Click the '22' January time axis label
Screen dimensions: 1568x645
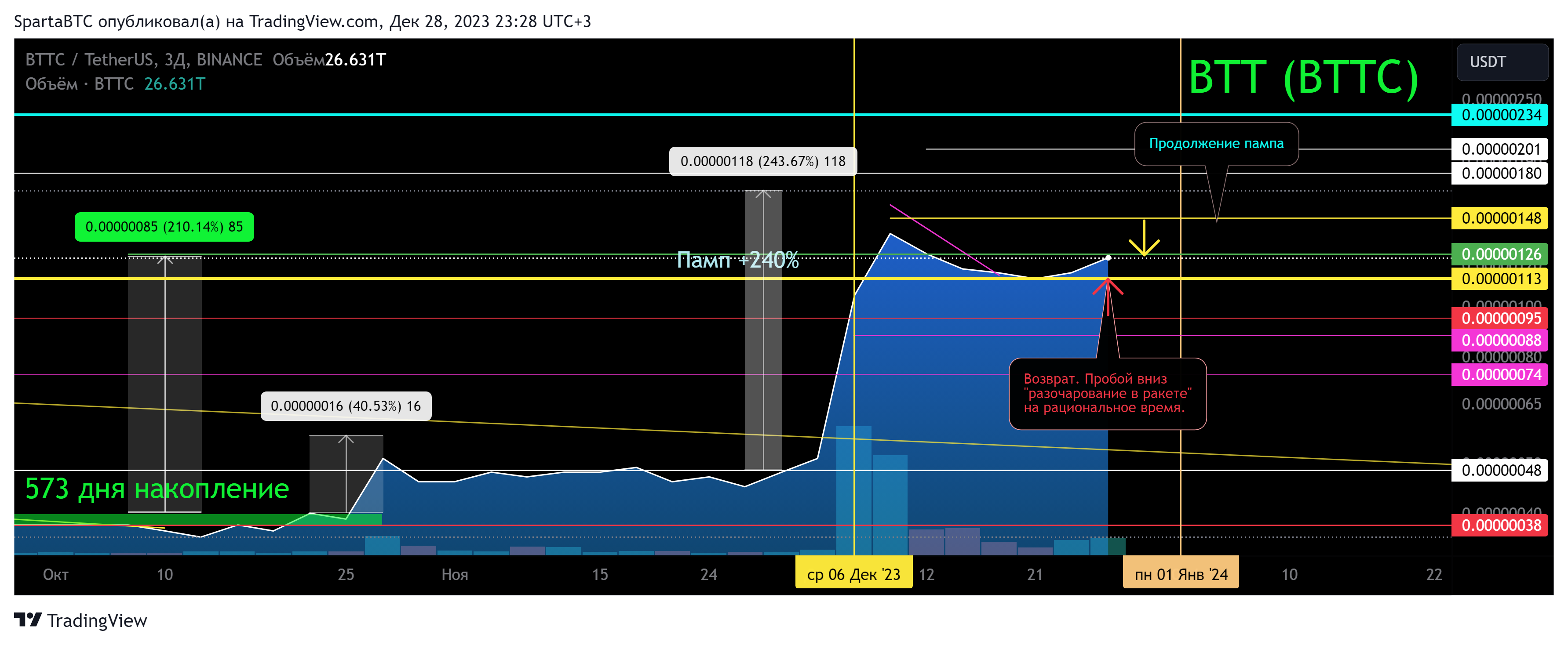click(1434, 574)
